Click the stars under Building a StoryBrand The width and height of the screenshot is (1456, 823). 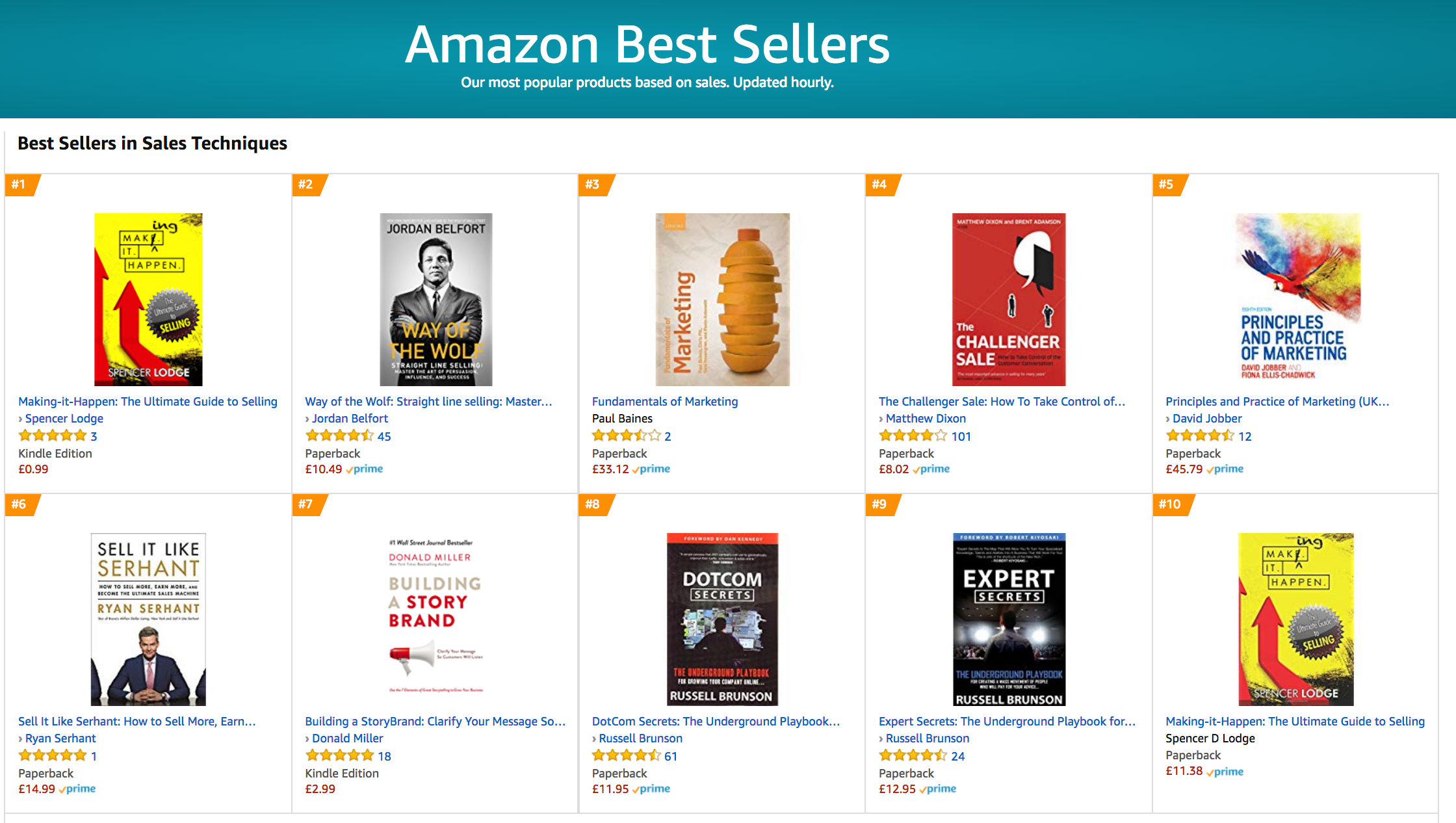tap(339, 755)
